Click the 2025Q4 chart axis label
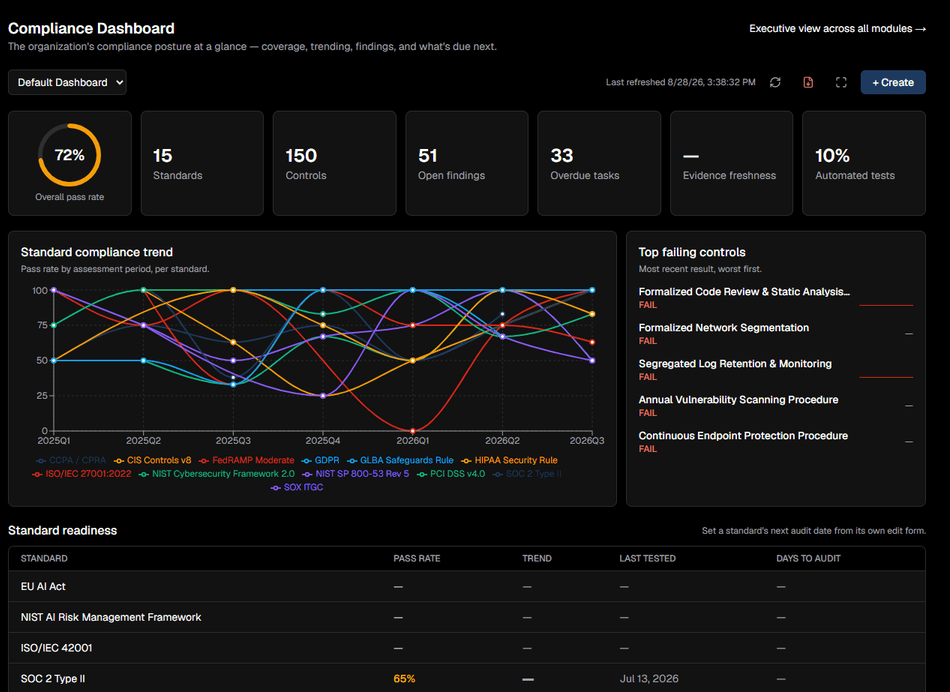Image resolution: width=950 pixels, height=692 pixels. [x=323, y=441]
